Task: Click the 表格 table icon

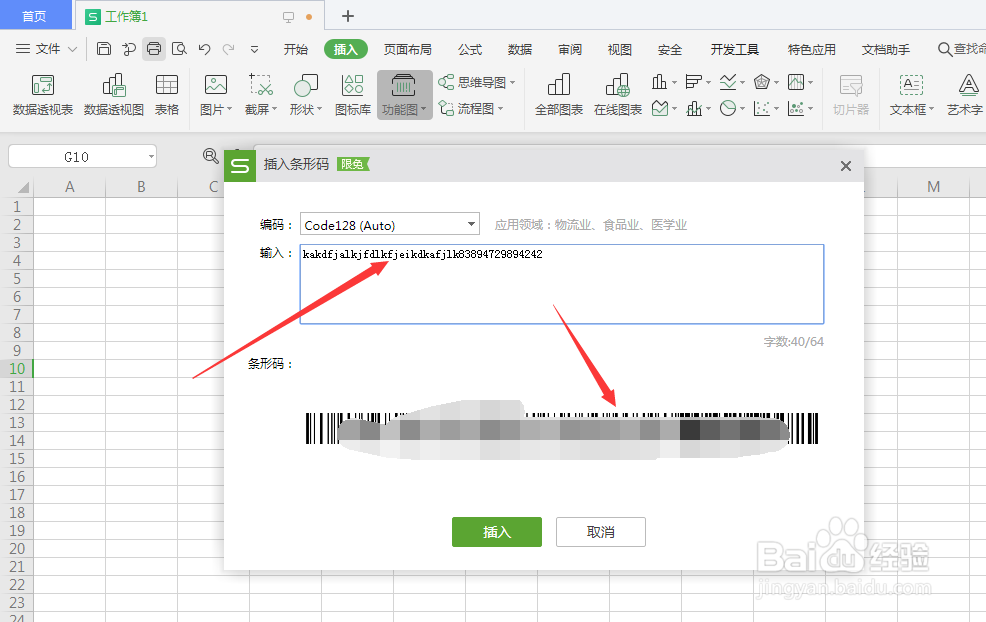Action: tap(167, 94)
